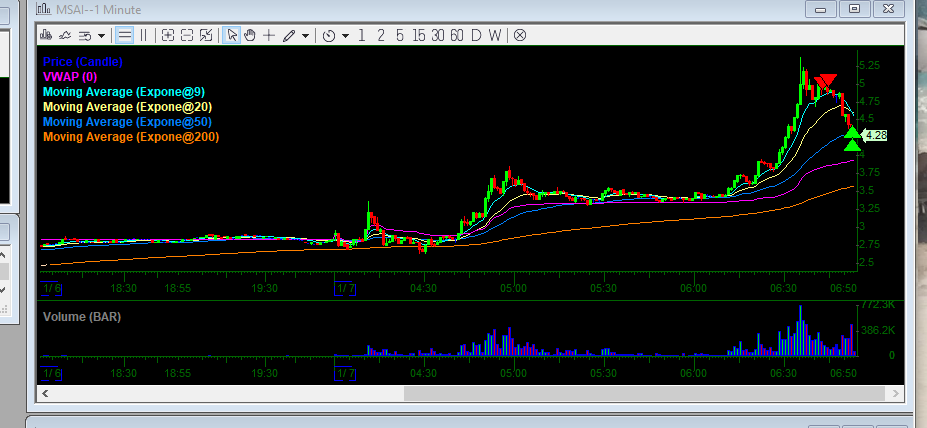Toggle horizontal grid lines button
The height and width of the screenshot is (428, 927).
coord(124,35)
